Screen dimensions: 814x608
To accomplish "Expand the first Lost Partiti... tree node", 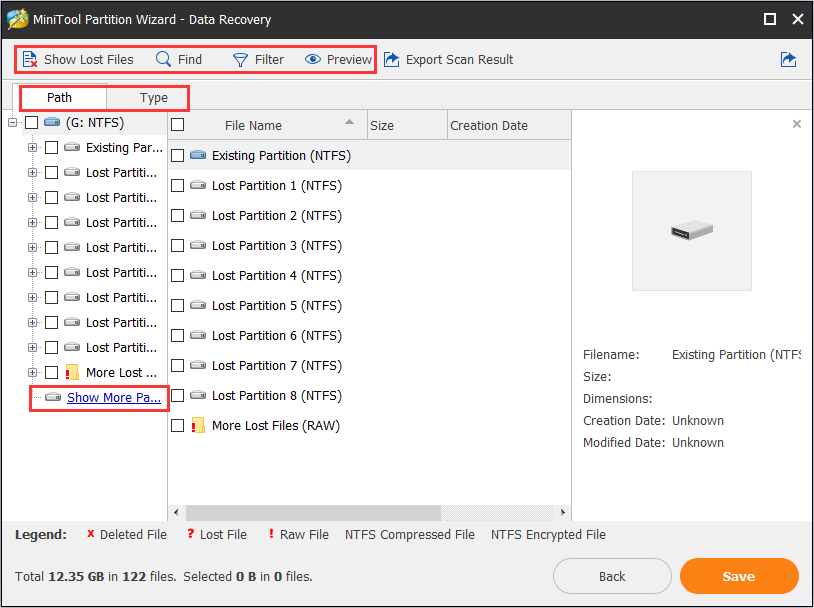I will [x=32, y=172].
